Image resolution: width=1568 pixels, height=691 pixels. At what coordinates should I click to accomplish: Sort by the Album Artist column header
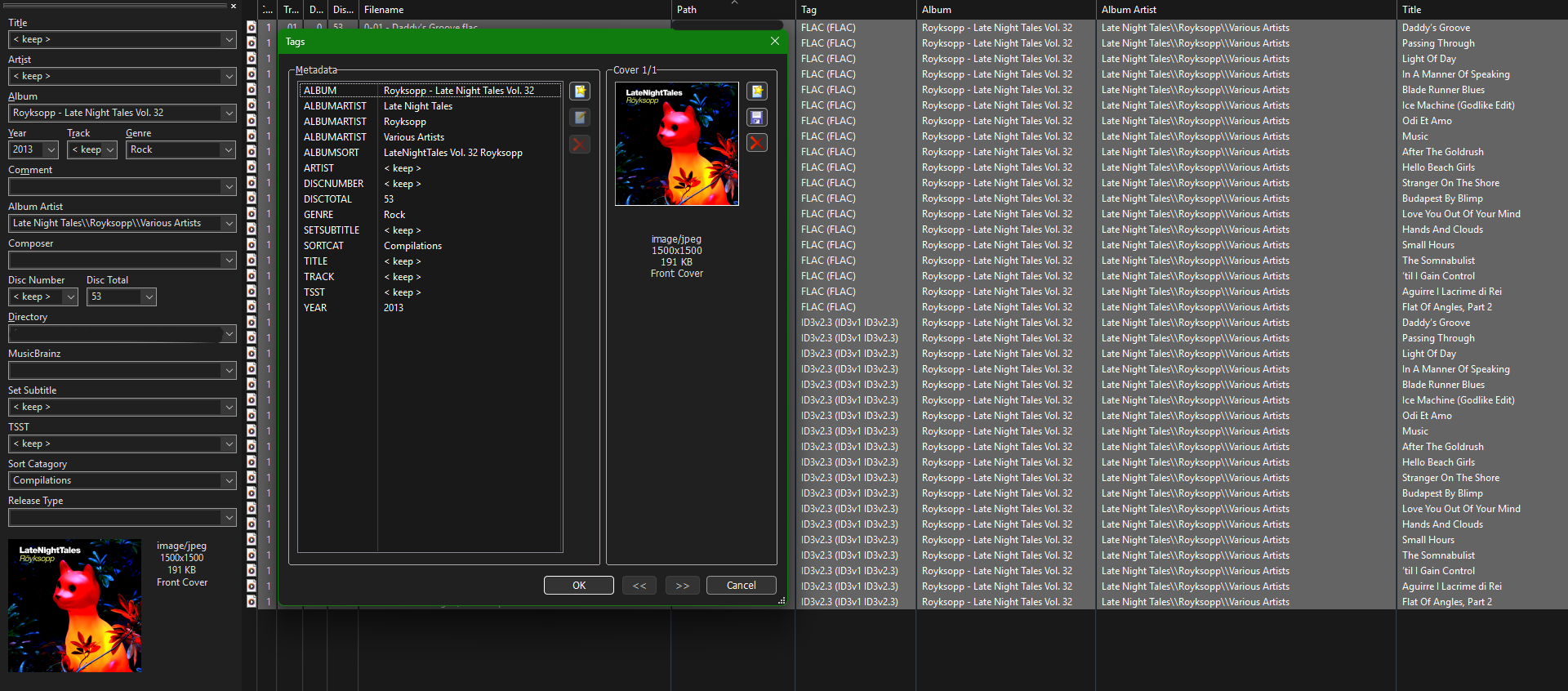pyautogui.click(x=1129, y=10)
